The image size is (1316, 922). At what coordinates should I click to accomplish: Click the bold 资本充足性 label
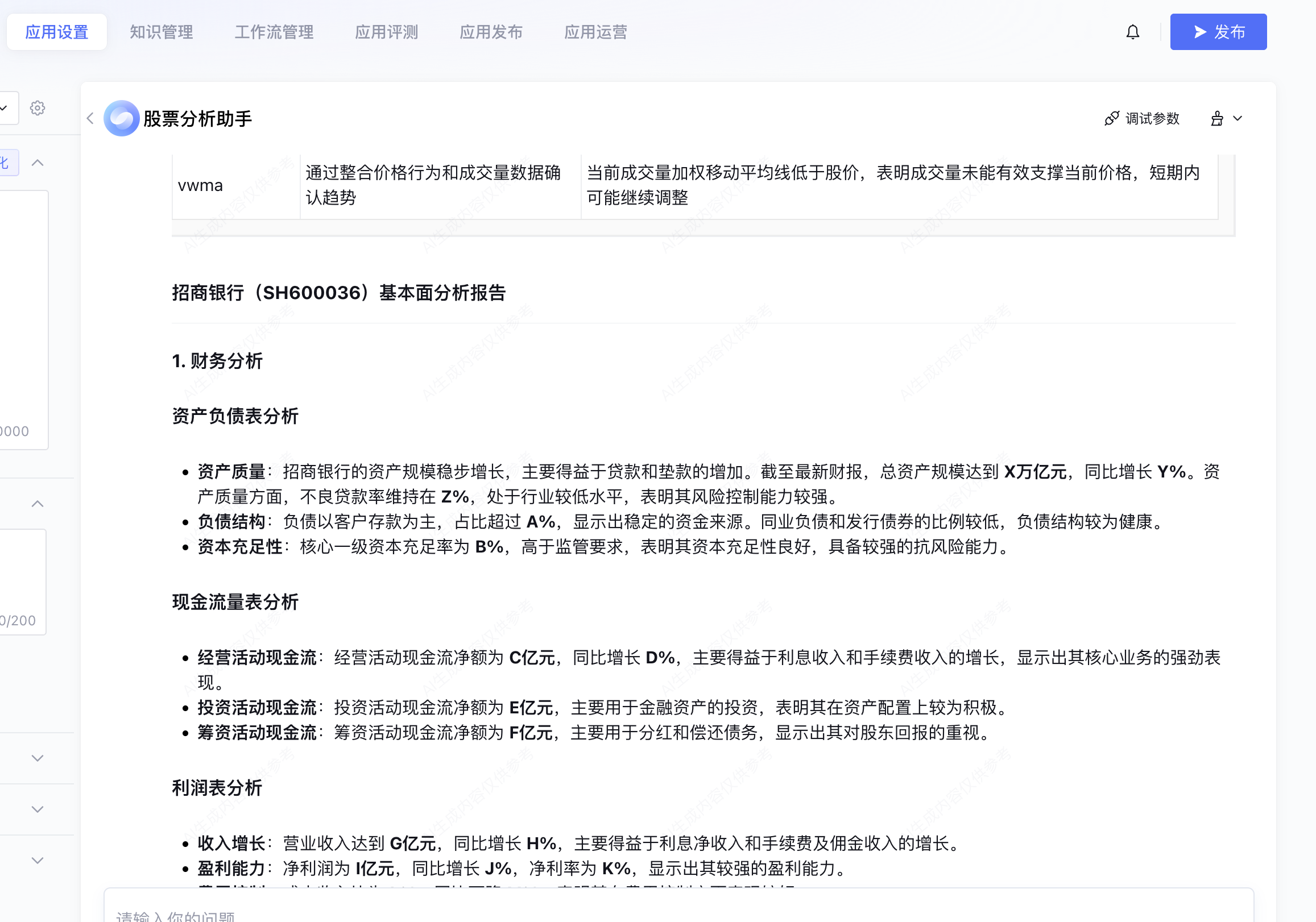[240, 547]
